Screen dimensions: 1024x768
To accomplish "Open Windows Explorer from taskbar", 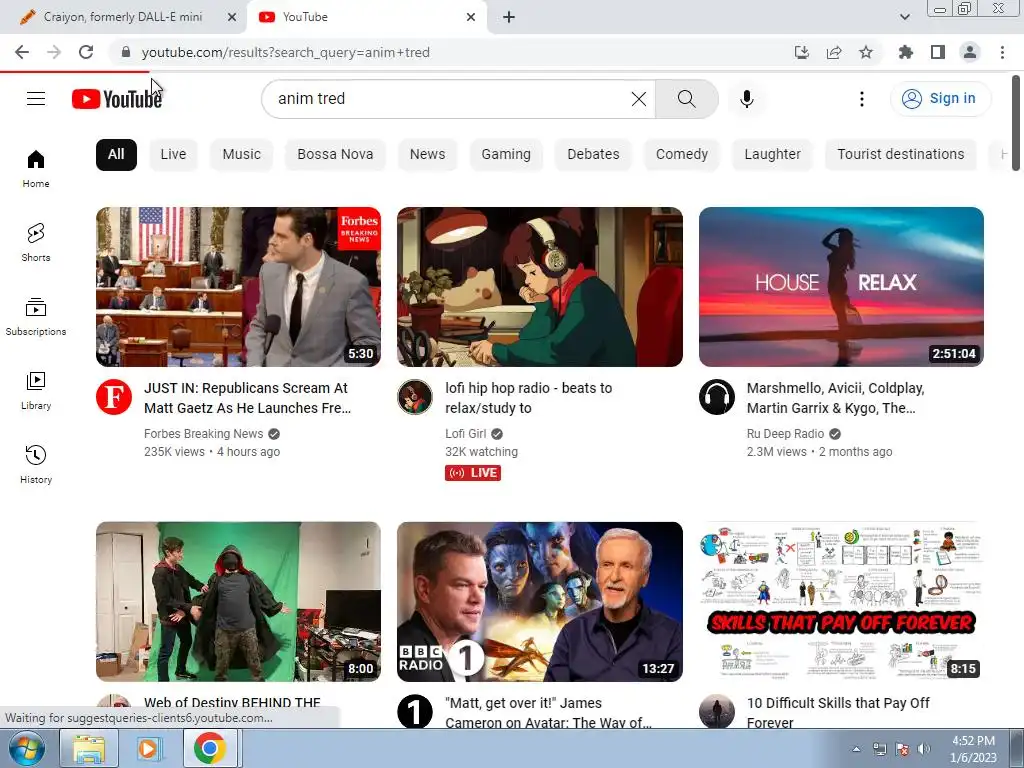I will click(88, 748).
